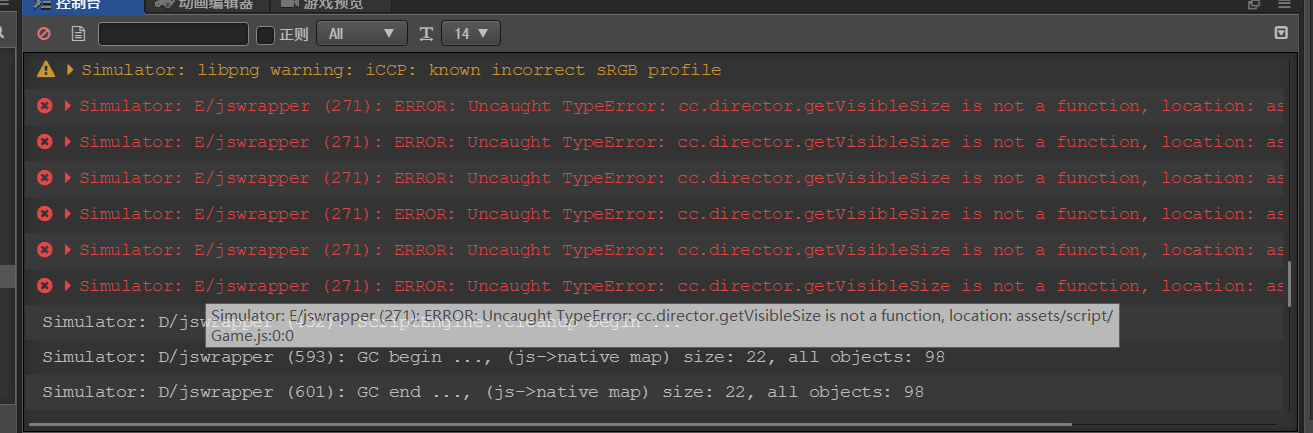This screenshot has height=433, width=1313.
Task: Open the font size '14' dropdown
Action: coord(470,34)
